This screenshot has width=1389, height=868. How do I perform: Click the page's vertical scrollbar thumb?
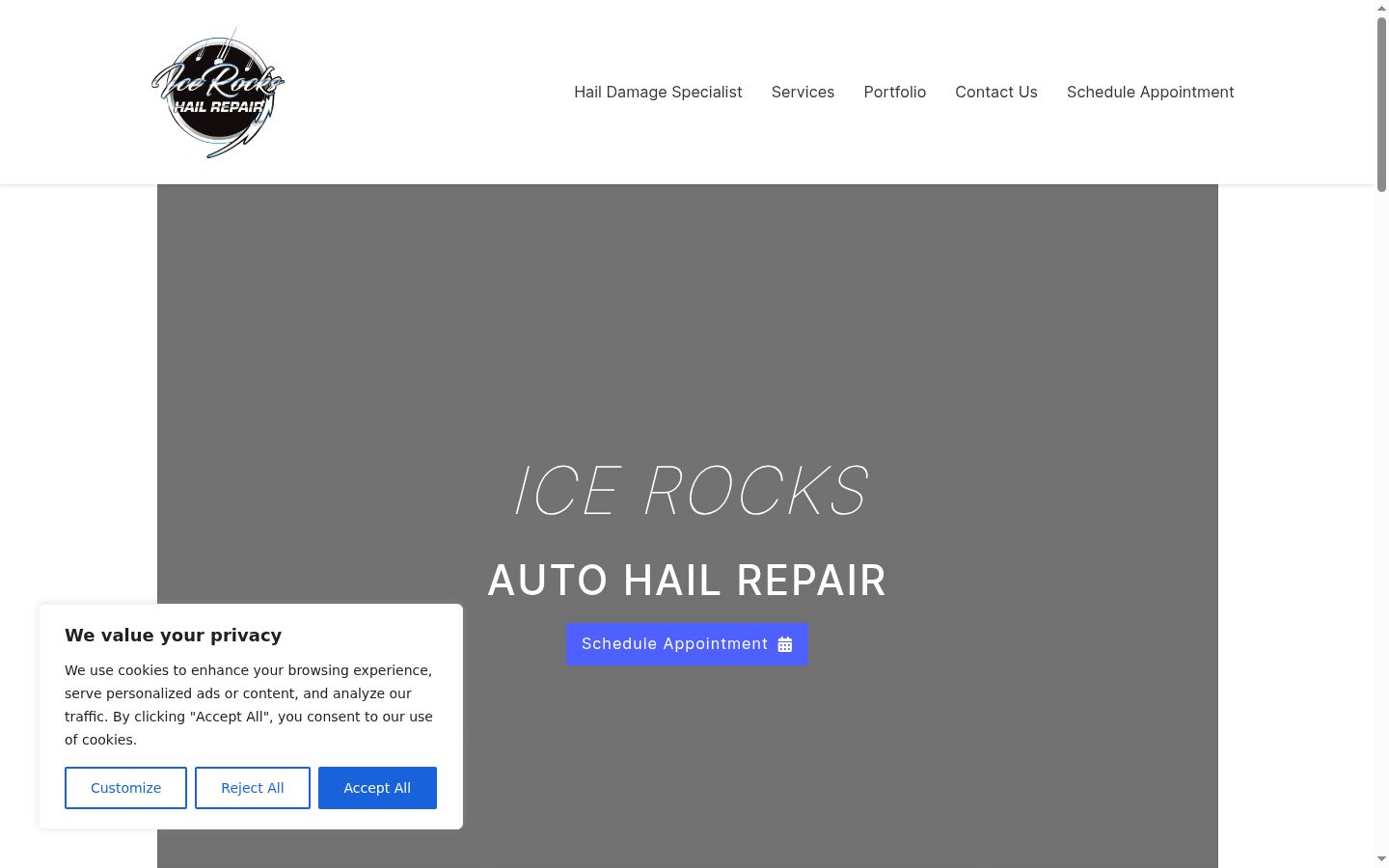pyautogui.click(x=1381, y=103)
